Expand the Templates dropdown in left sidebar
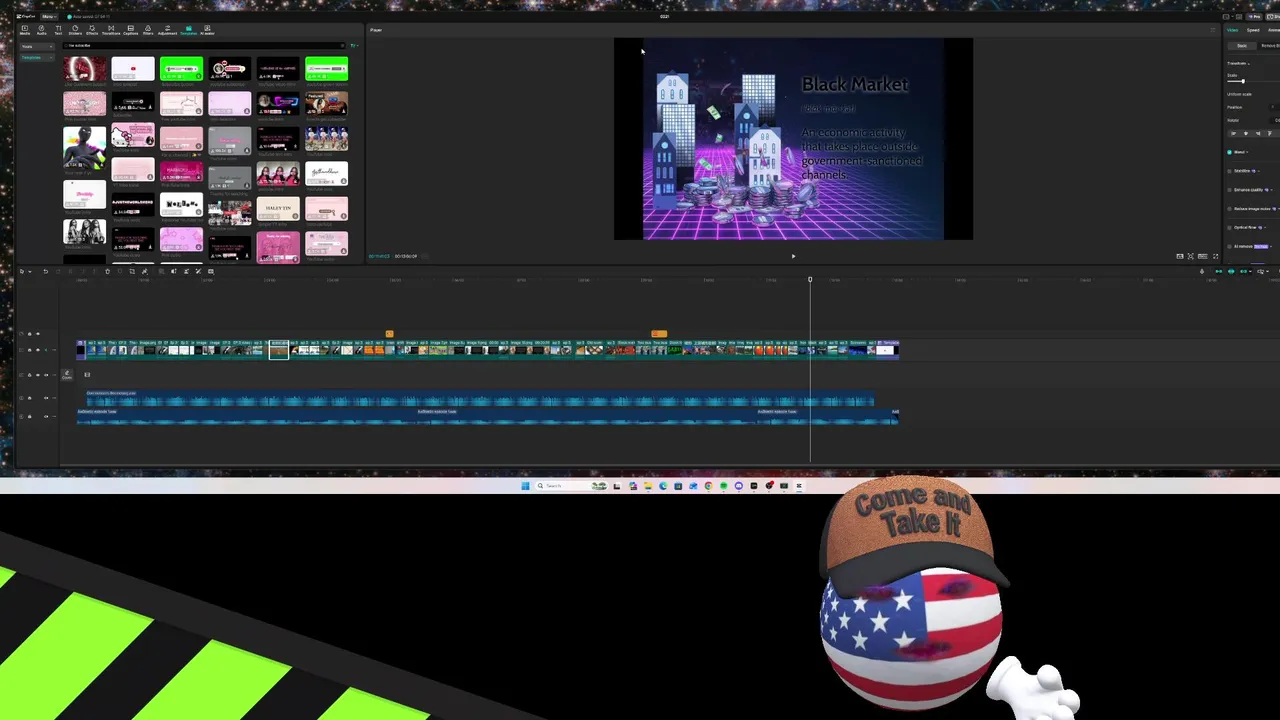Image resolution: width=1280 pixels, height=720 pixels. 37,57
